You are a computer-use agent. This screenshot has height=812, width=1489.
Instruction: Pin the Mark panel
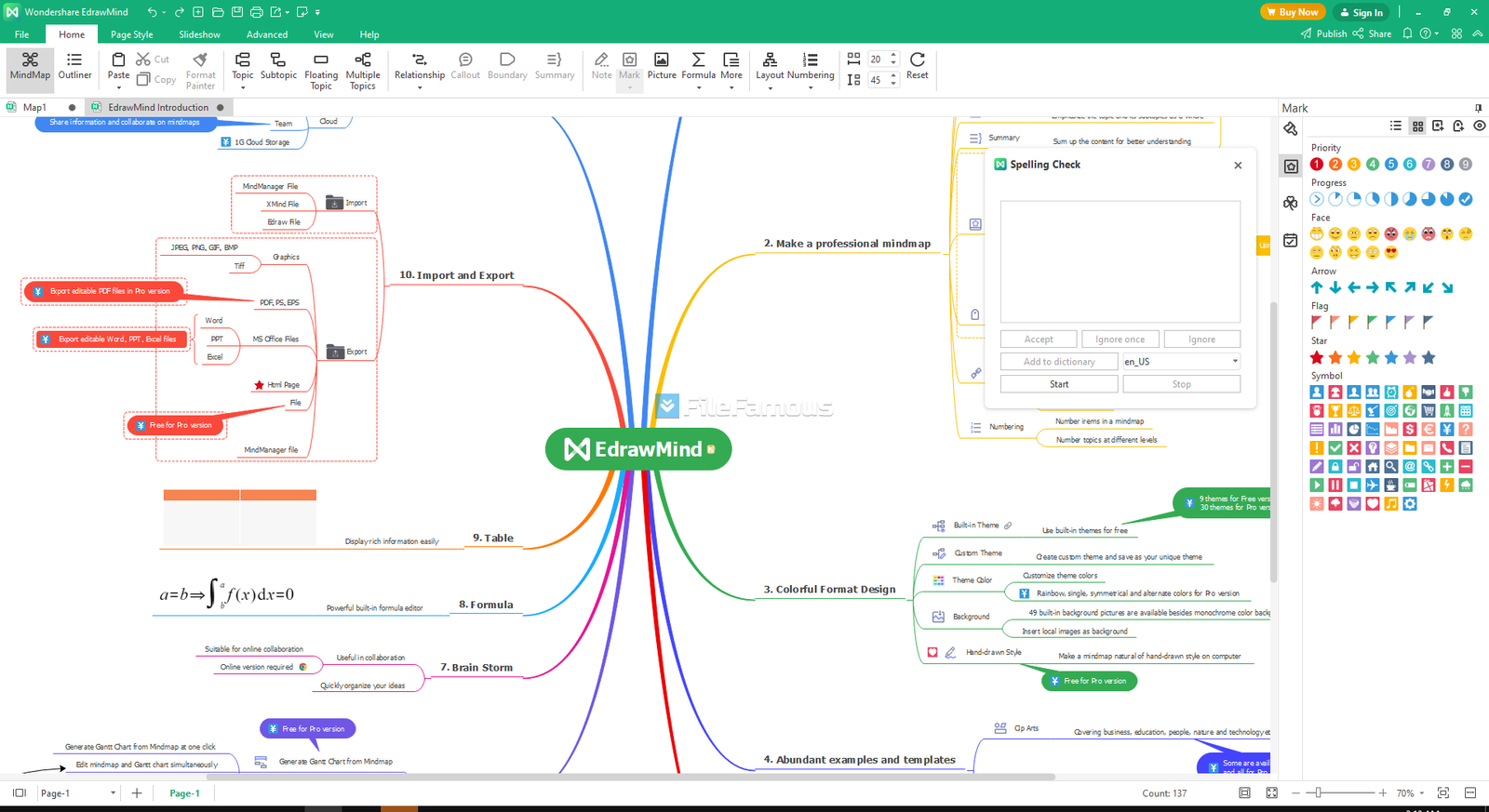(1478, 108)
